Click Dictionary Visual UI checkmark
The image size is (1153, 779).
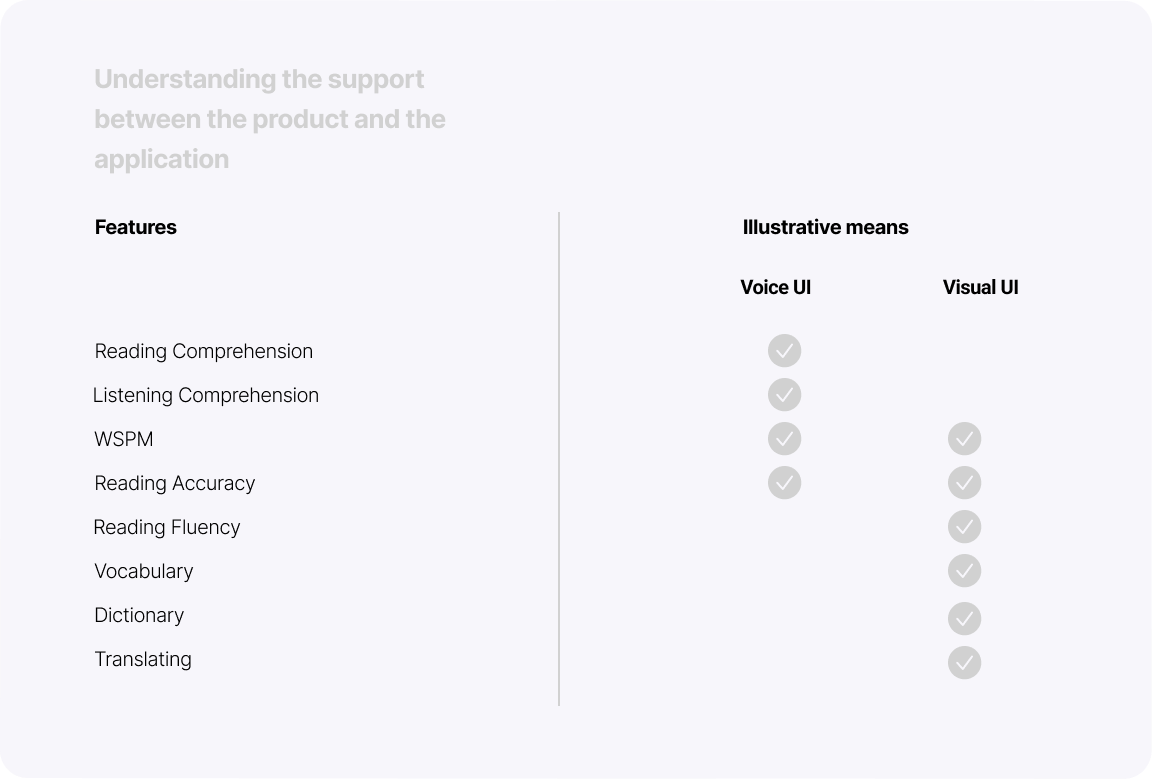[964, 619]
